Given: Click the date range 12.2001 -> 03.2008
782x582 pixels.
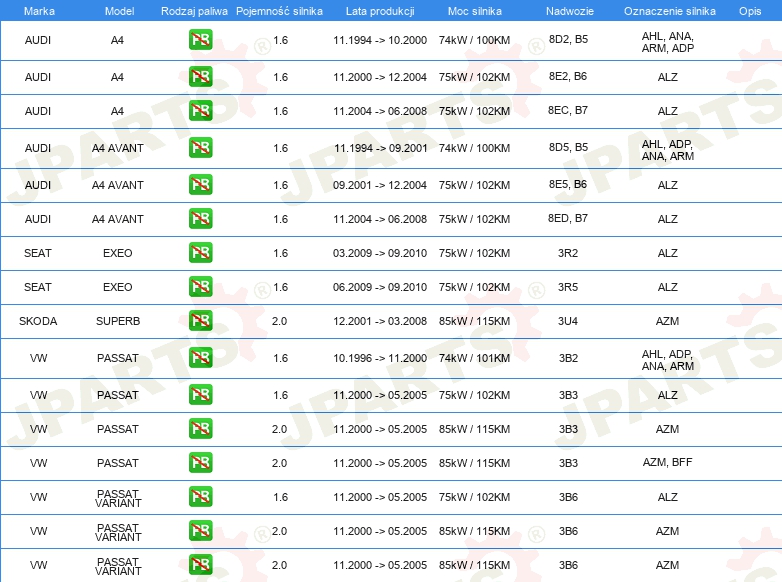Looking at the screenshot, I should pos(380,321).
